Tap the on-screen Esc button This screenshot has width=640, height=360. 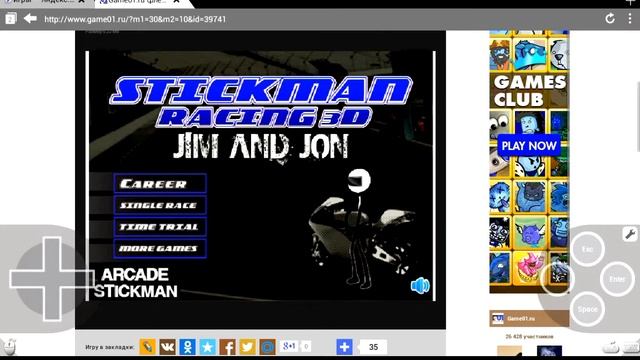[587, 249]
